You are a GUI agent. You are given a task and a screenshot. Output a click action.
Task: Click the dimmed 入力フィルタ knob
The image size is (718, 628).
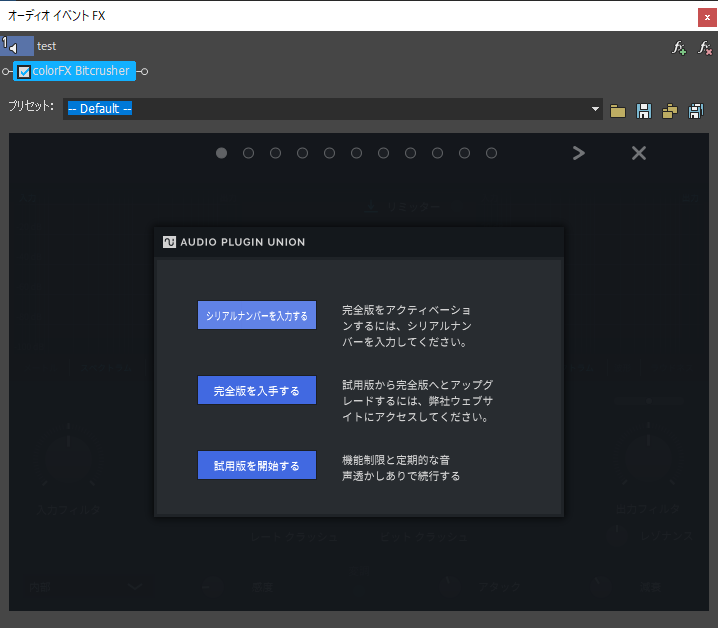point(69,459)
